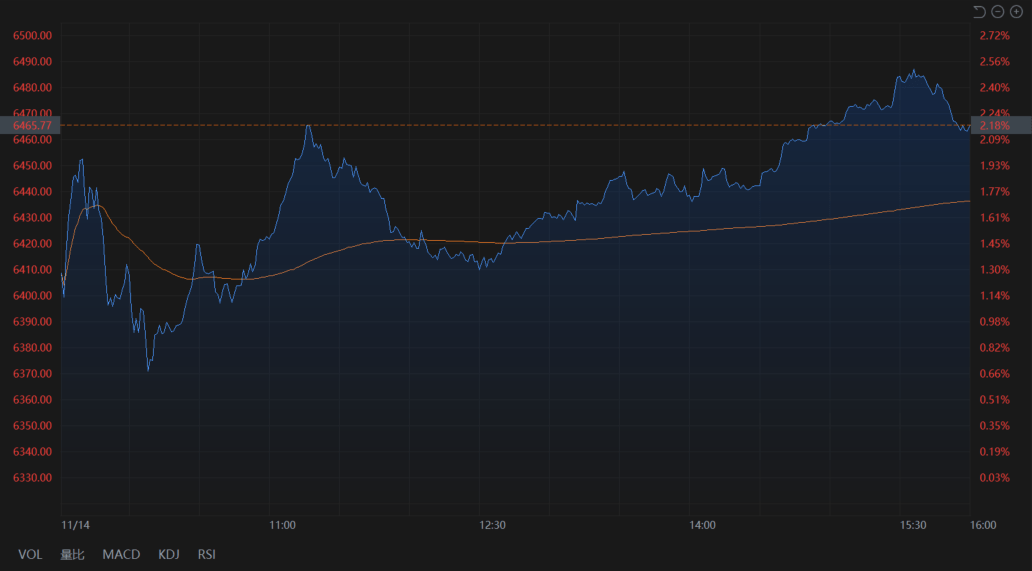Click the 0.35% percent axis label
Screen dimensions: 1032x571
tap(994, 426)
